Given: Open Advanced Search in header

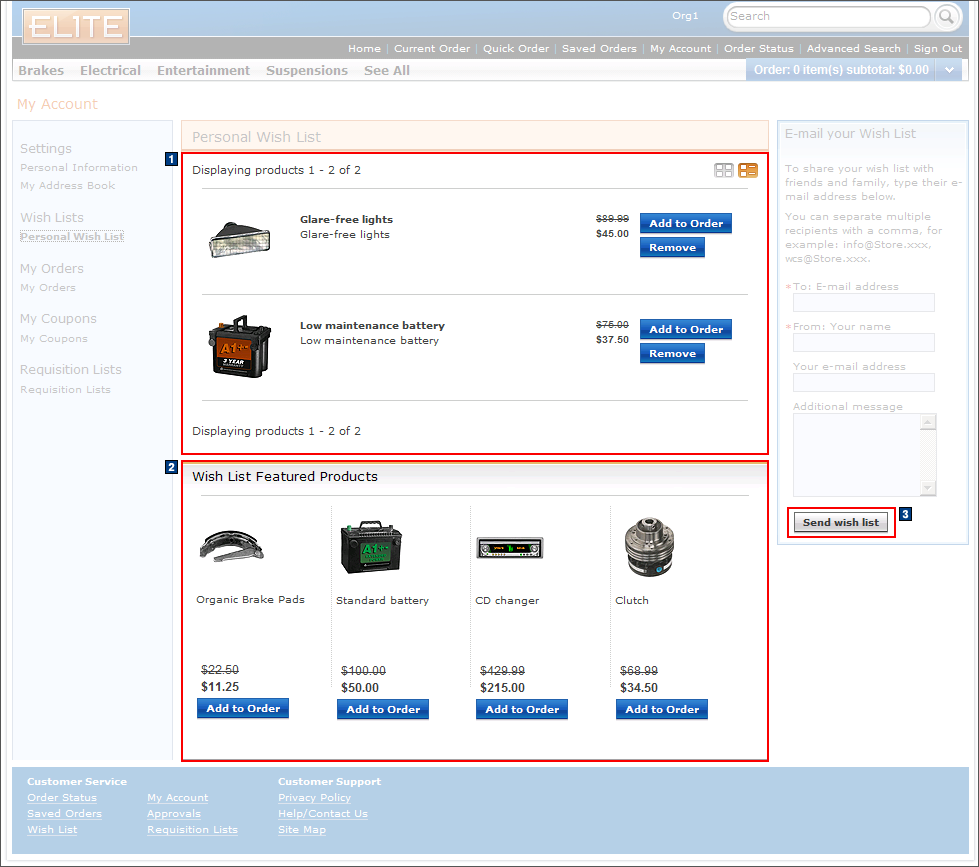Looking at the screenshot, I should 853,48.
